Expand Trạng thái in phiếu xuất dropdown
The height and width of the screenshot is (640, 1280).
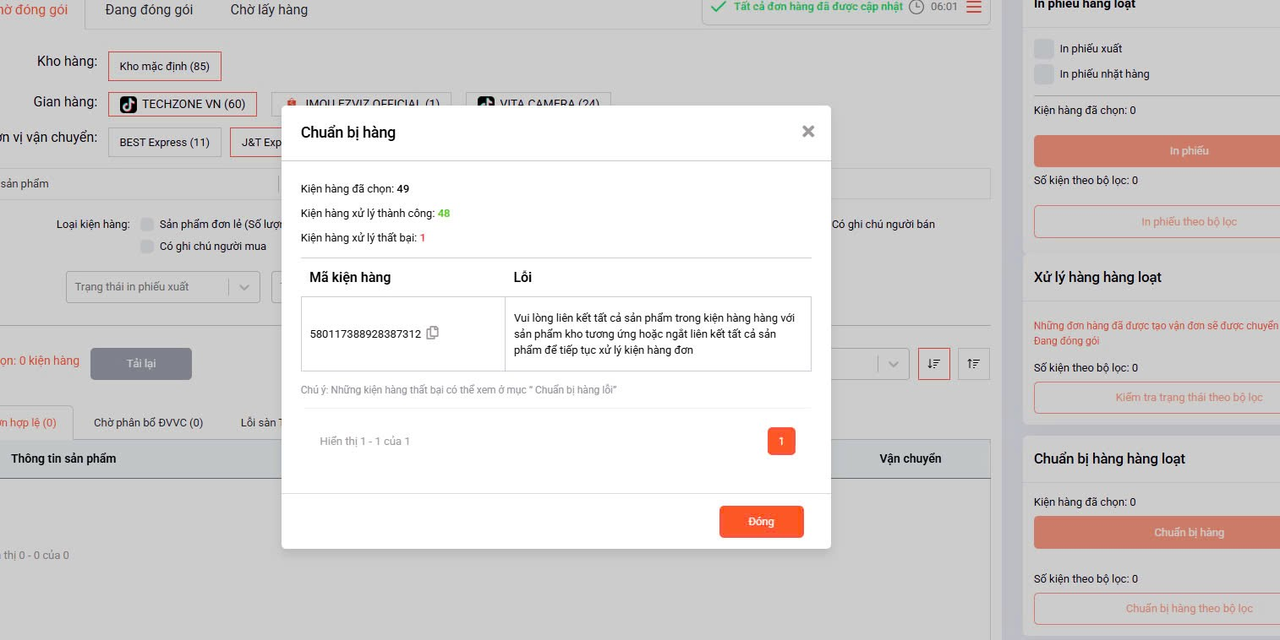pos(163,287)
